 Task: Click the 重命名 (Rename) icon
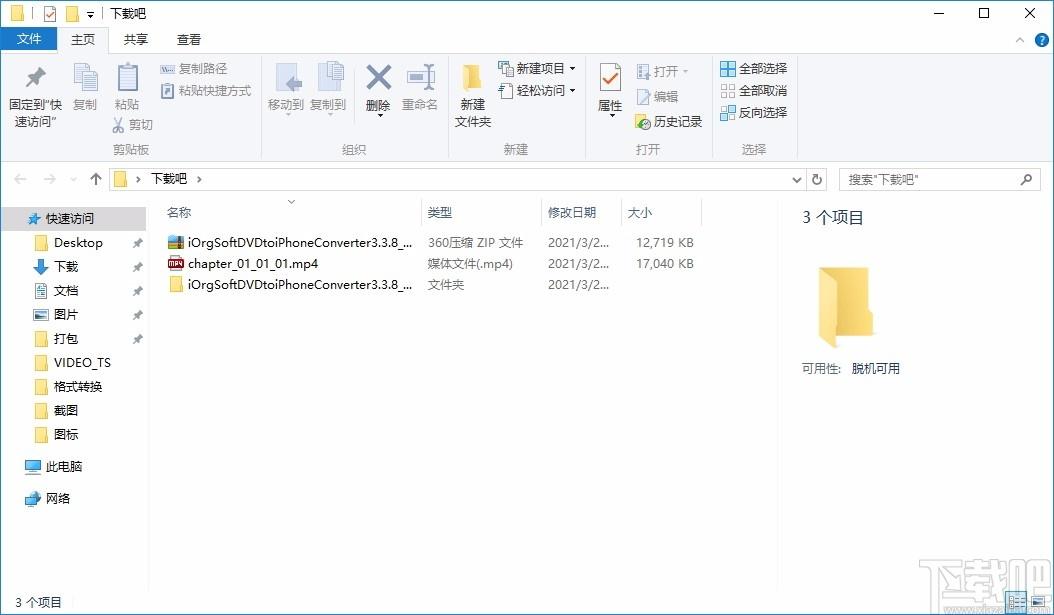coord(420,78)
